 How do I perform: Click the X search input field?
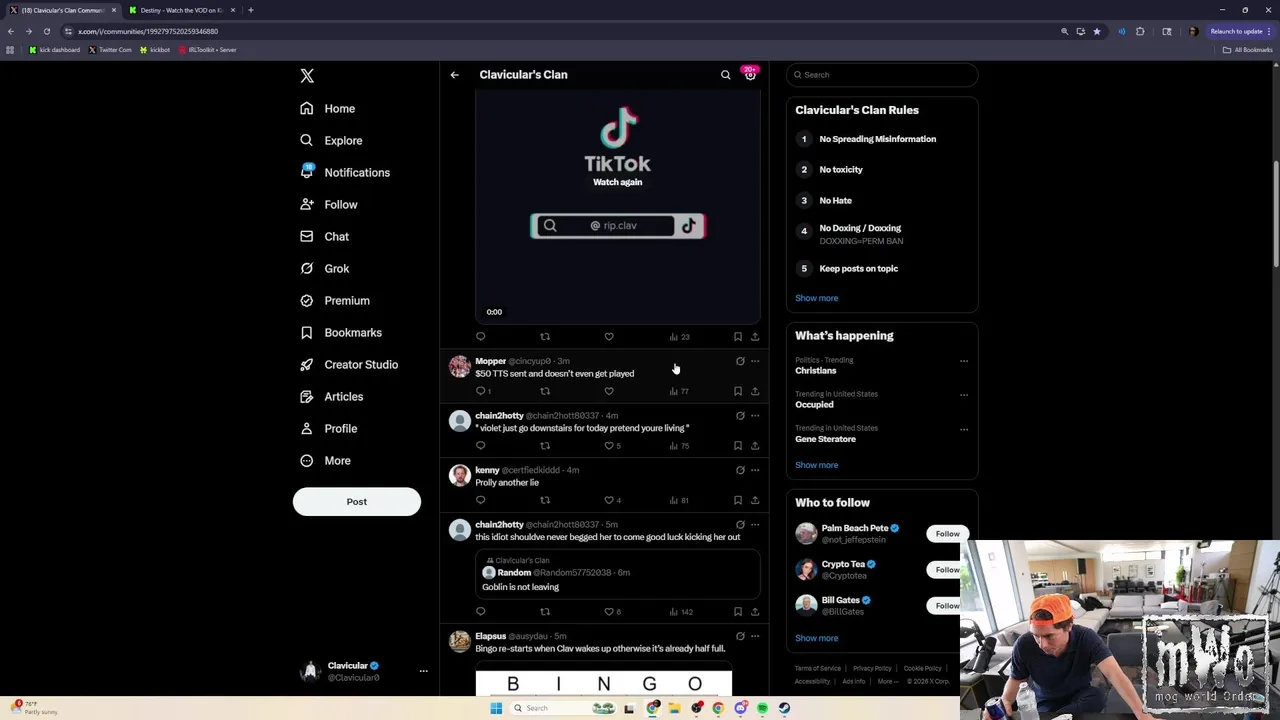pyautogui.click(x=881, y=75)
